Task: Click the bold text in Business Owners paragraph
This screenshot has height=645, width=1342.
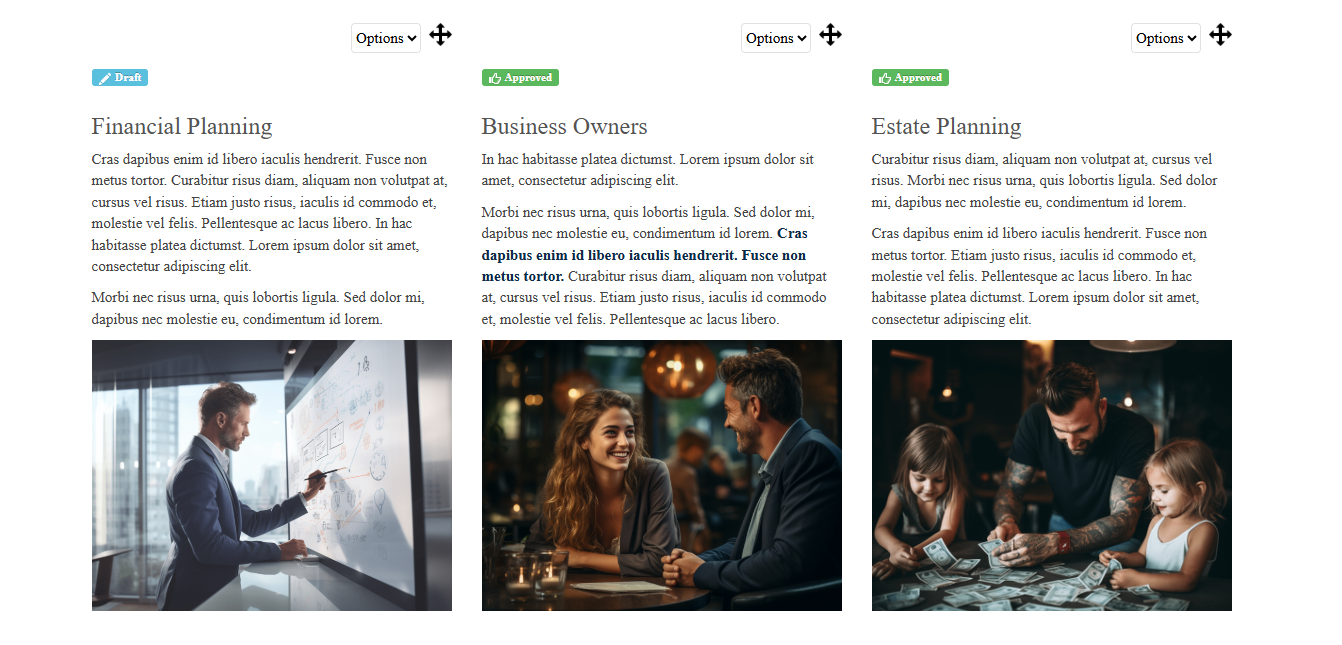Action: 644,254
